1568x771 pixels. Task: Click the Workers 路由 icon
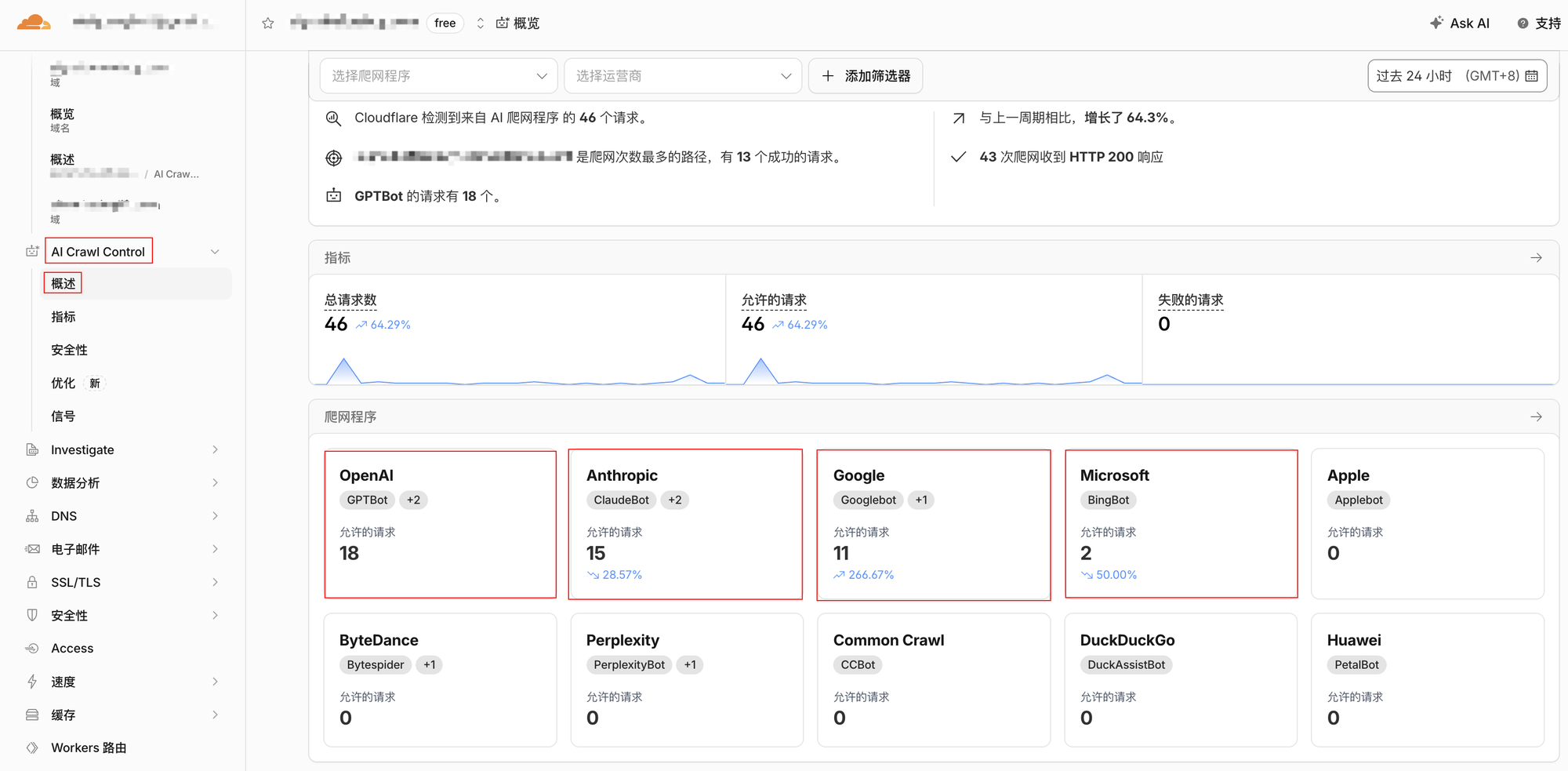pos(32,747)
